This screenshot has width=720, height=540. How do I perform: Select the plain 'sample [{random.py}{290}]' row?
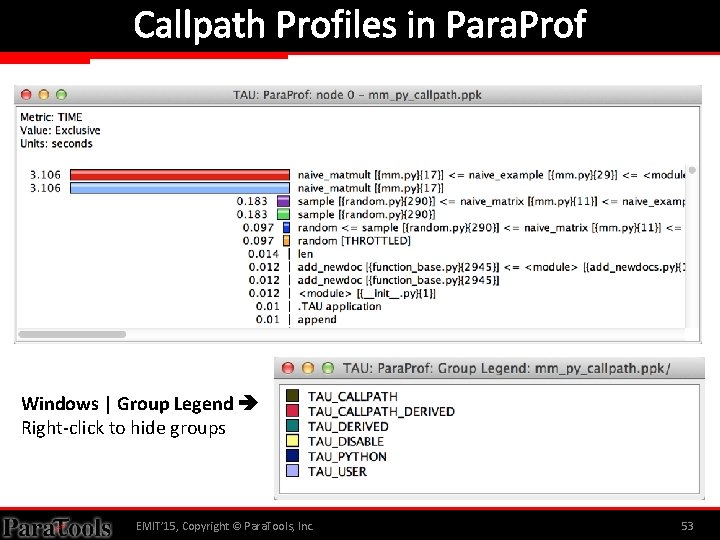point(366,214)
